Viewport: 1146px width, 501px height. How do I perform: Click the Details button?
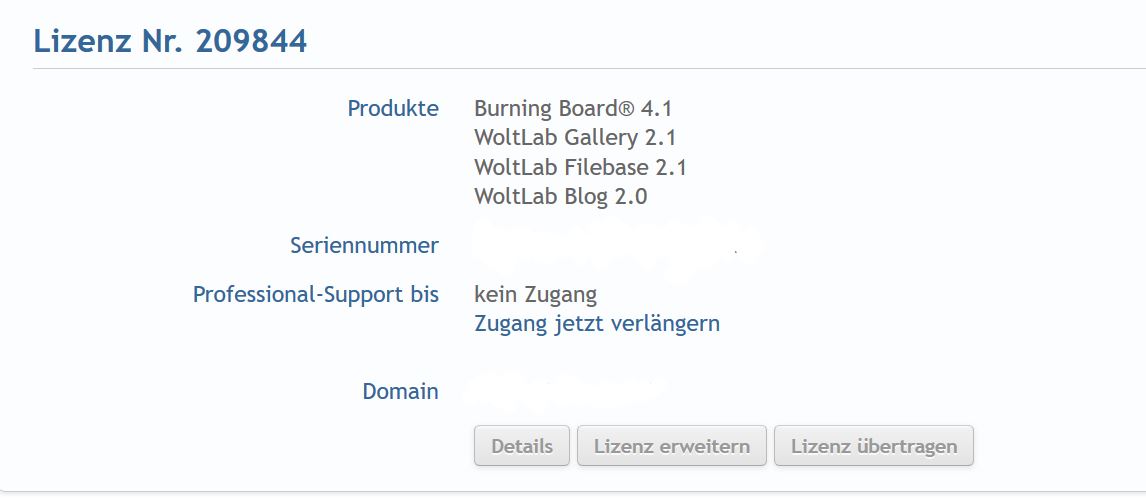(x=521, y=446)
